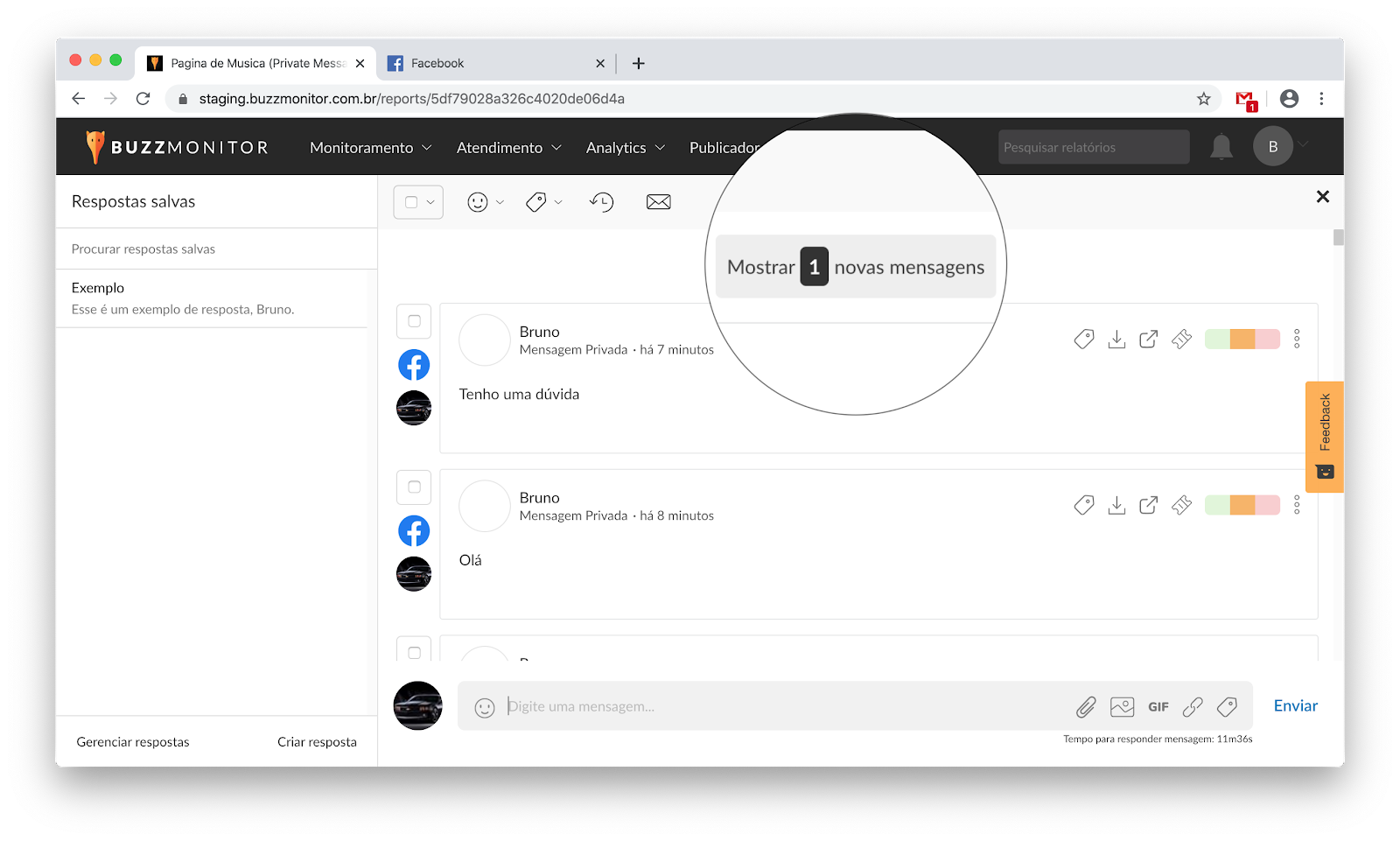Click the image upload icon in the message box
1400x841 pixels.
[1122, 706]
